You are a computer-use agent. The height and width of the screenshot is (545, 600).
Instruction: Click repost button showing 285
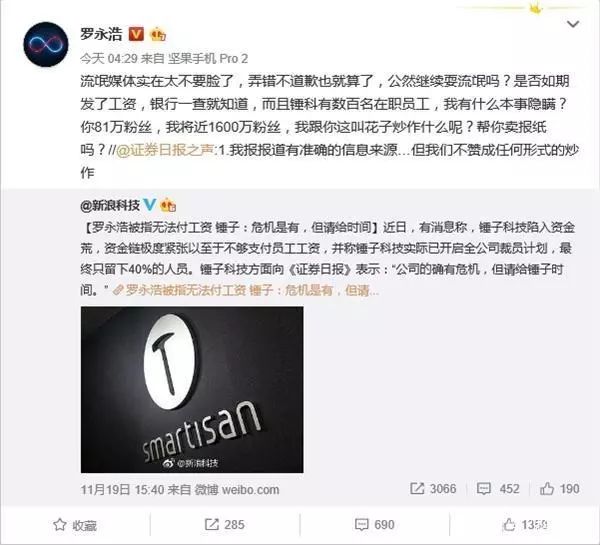tap(225, 524)
